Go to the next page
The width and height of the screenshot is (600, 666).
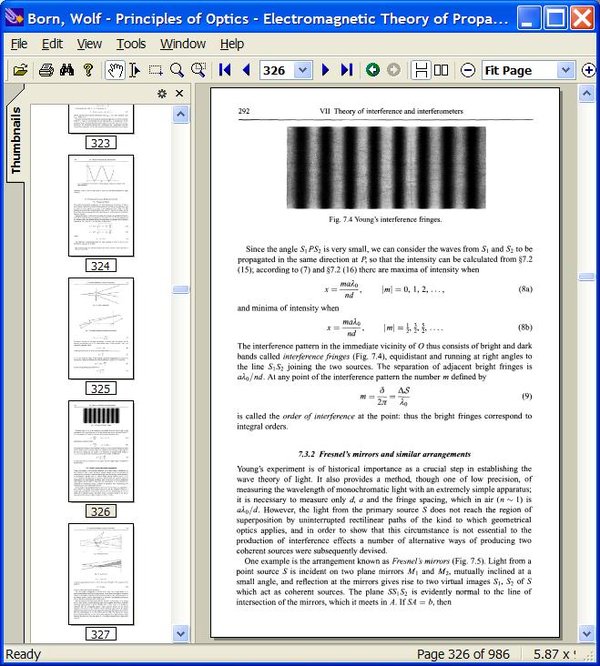[325, 70]
